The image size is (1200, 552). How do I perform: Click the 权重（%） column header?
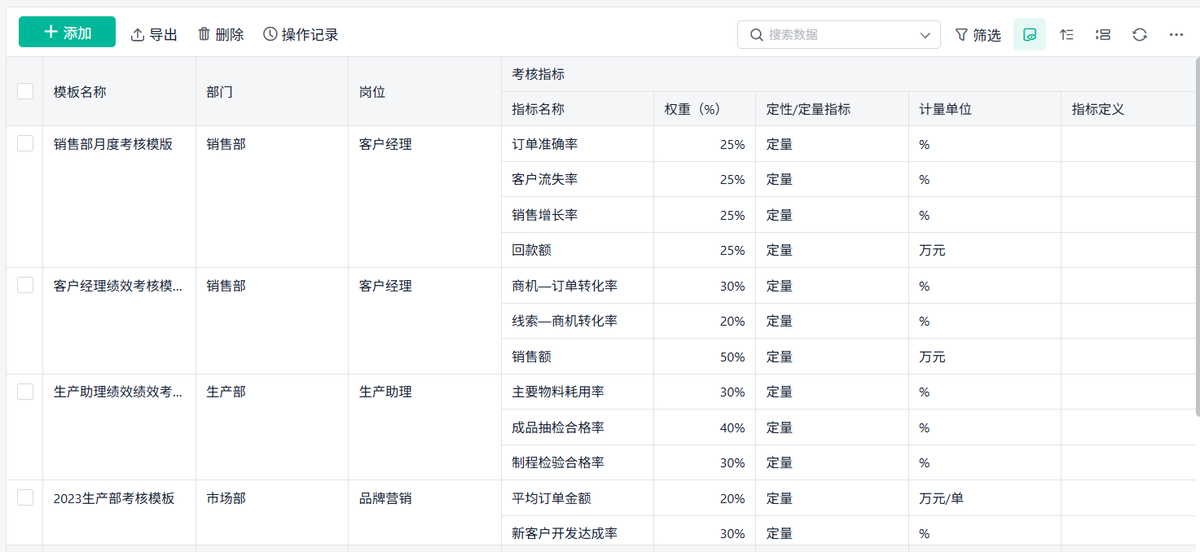(692, 109)
